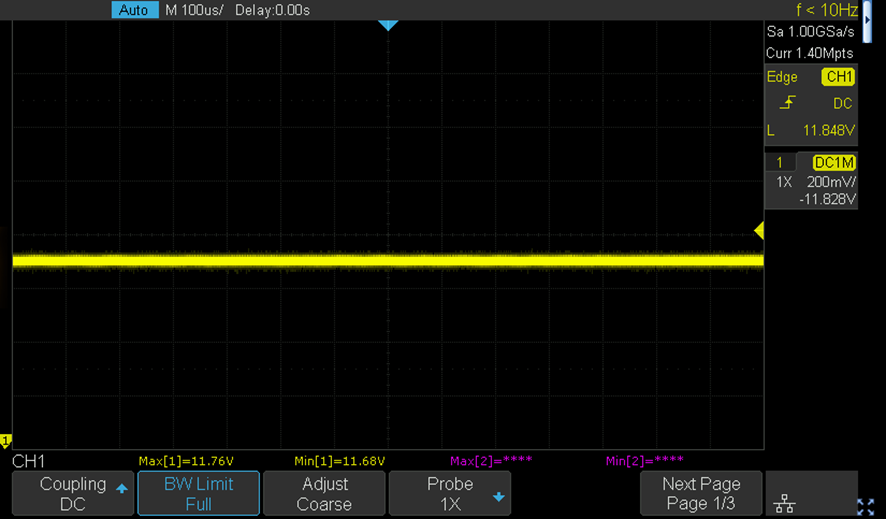Click the yellow trigger level arrow marker
This screenshot has height=519, width=886.
(x=759, y=230)
